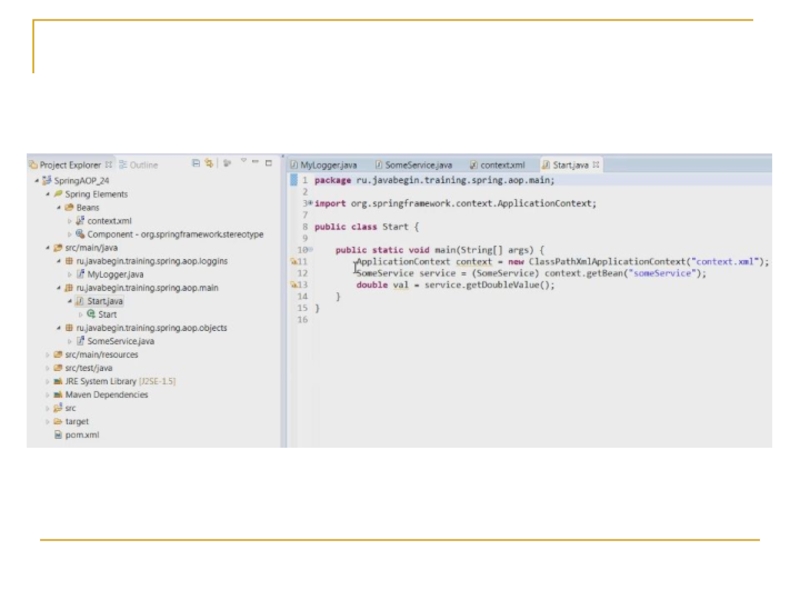Expand the src/main/resources folder
The height and width of the screenshot is (600, 800).
point(47,354)
